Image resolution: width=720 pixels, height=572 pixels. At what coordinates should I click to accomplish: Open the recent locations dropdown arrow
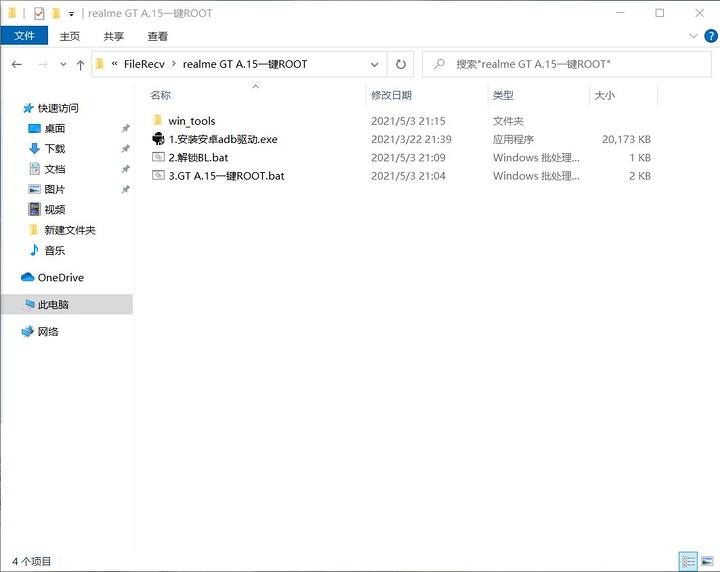point(63,65)
